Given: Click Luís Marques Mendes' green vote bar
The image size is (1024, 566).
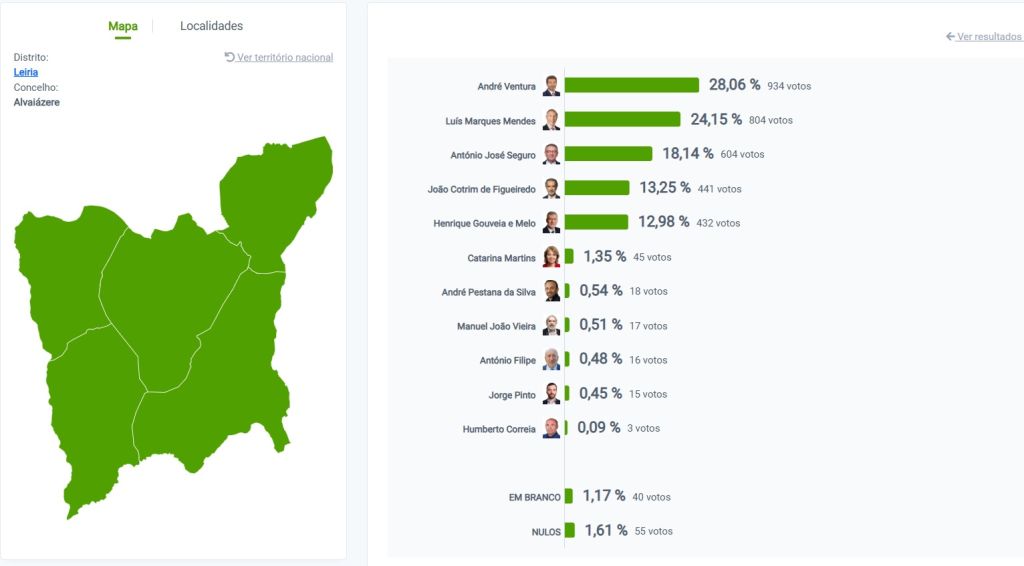Looking at the screenshot, I should pyautogui.click(x=622, y=120).
